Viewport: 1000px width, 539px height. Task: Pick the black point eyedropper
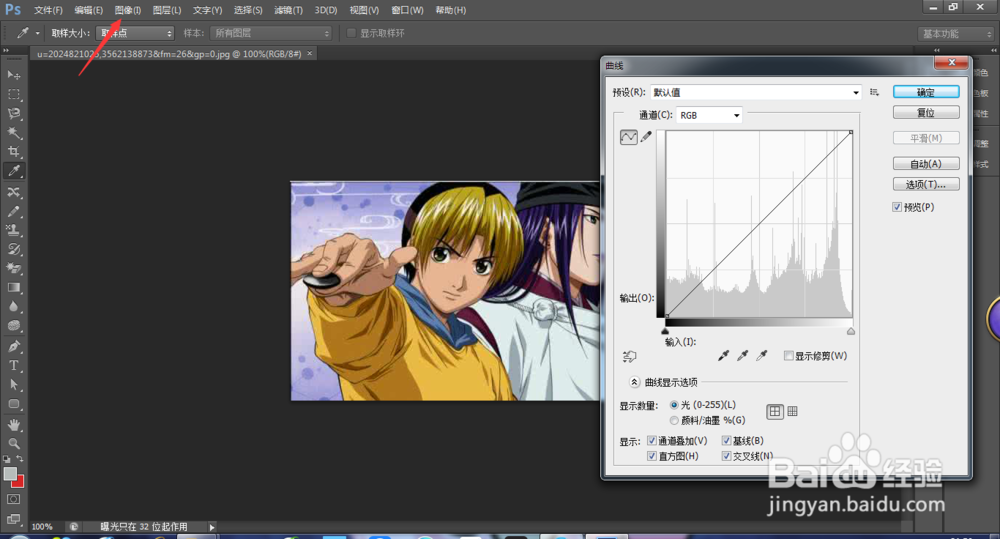(723, 356)
